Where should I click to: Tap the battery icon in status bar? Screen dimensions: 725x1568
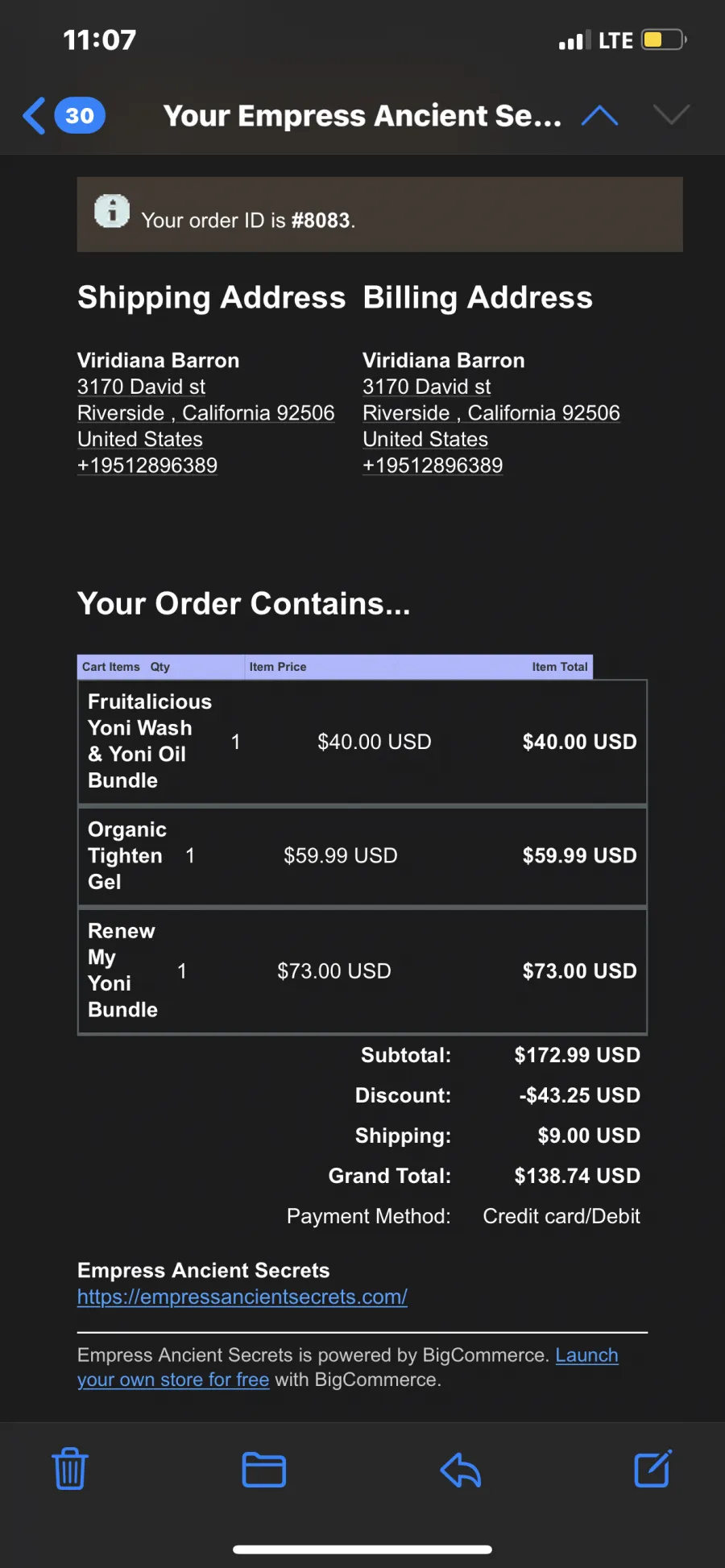pyautogui.click(x=664, y=39)
